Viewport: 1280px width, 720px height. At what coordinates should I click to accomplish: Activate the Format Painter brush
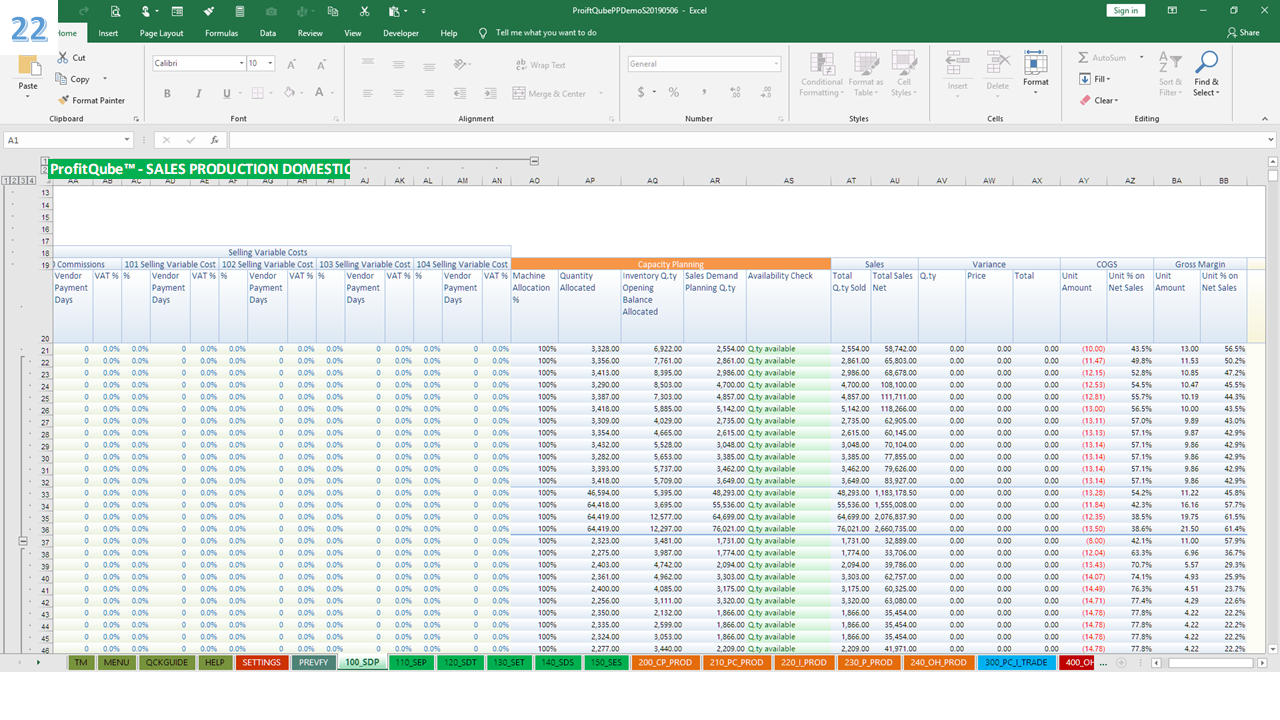64,100
